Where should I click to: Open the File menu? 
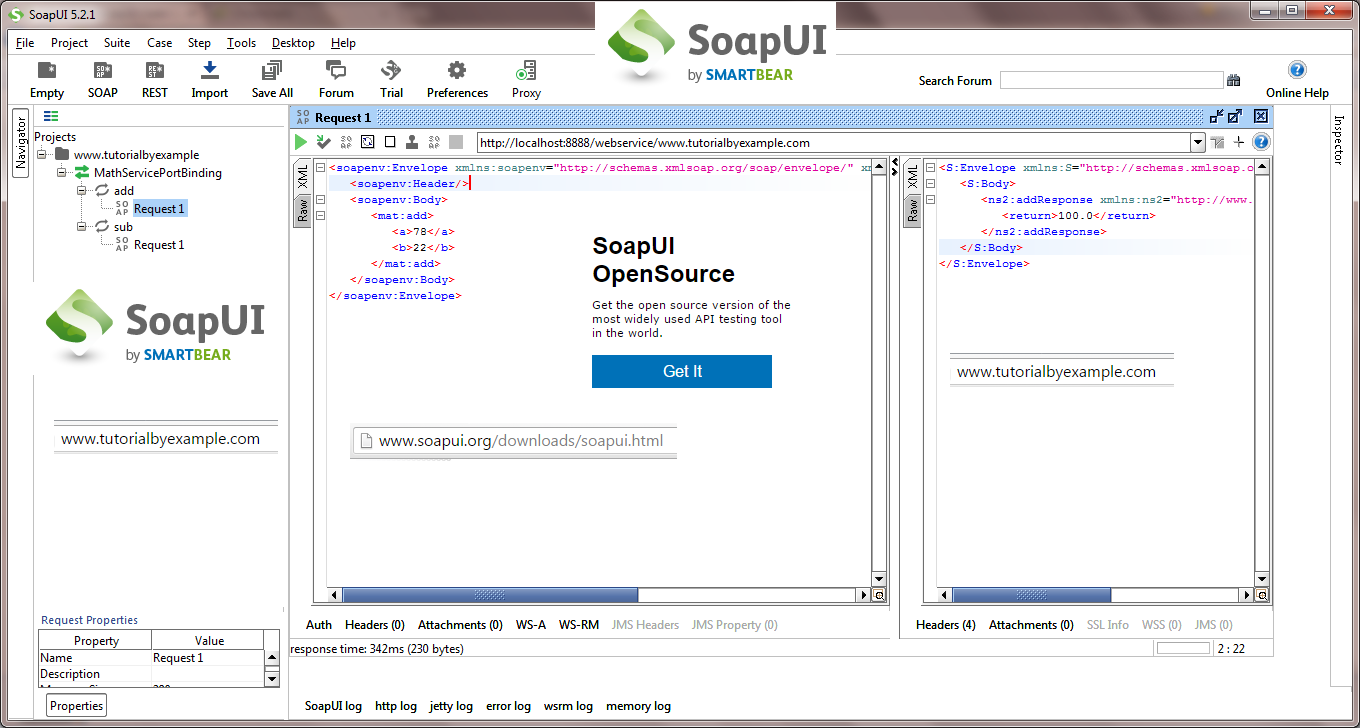pos(25,43)
